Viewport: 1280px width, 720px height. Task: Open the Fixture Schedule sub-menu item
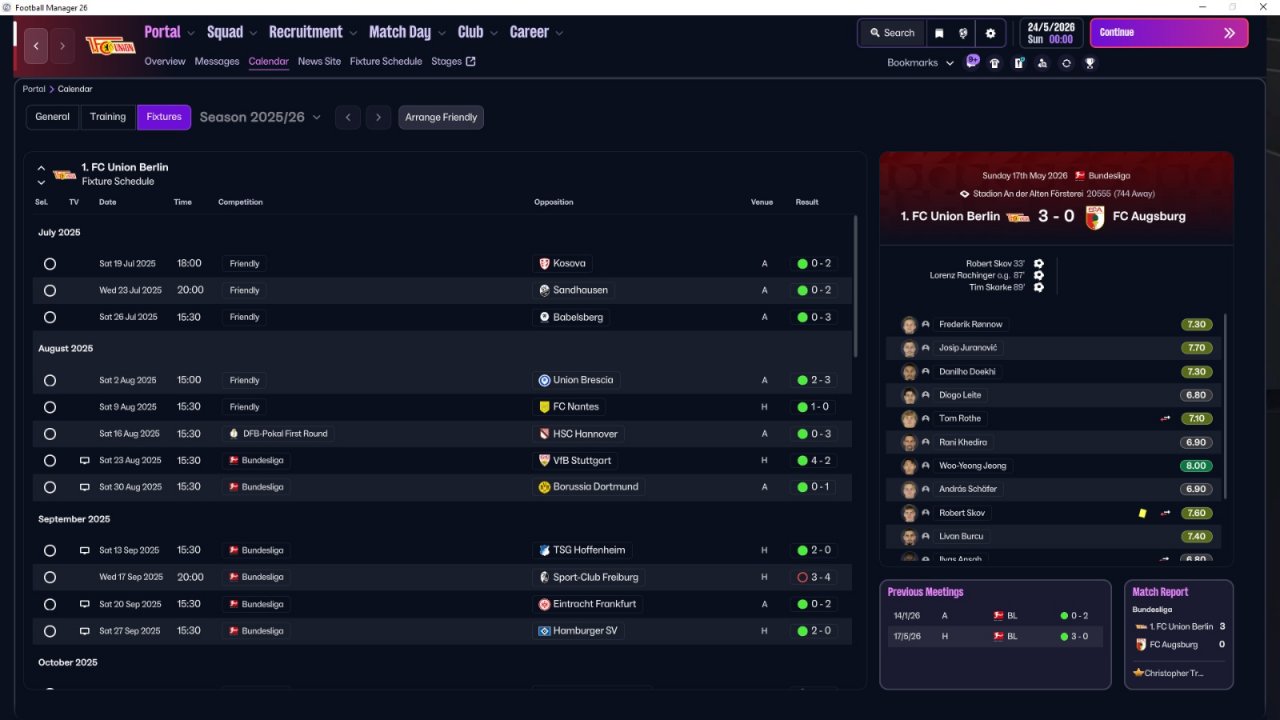tap(386, 61)
